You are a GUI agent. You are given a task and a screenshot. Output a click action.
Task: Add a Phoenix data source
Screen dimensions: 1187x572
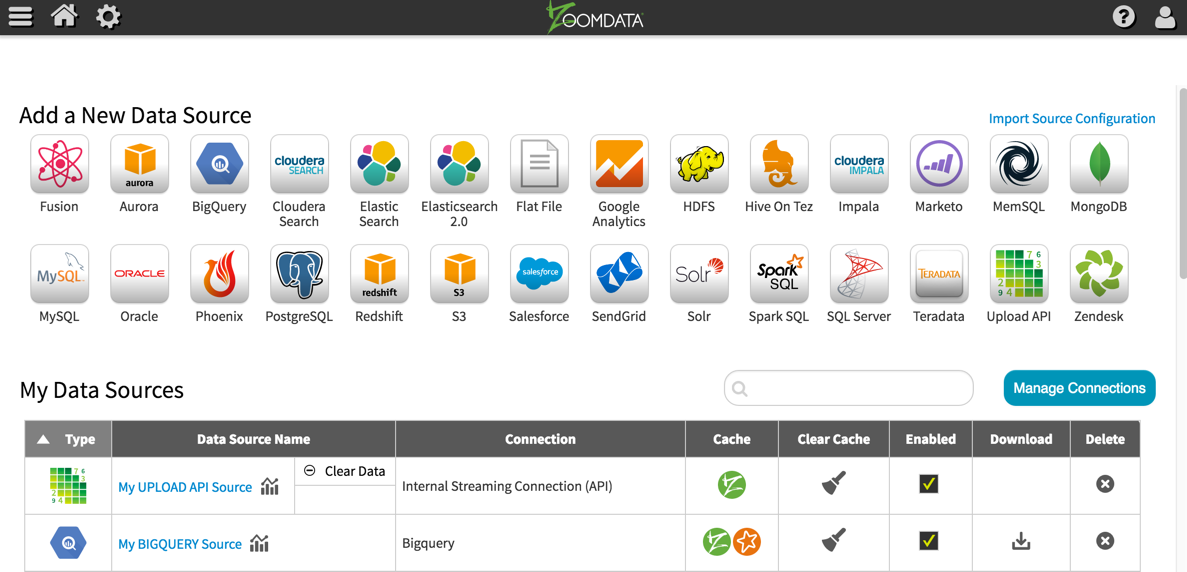[220, 273]
